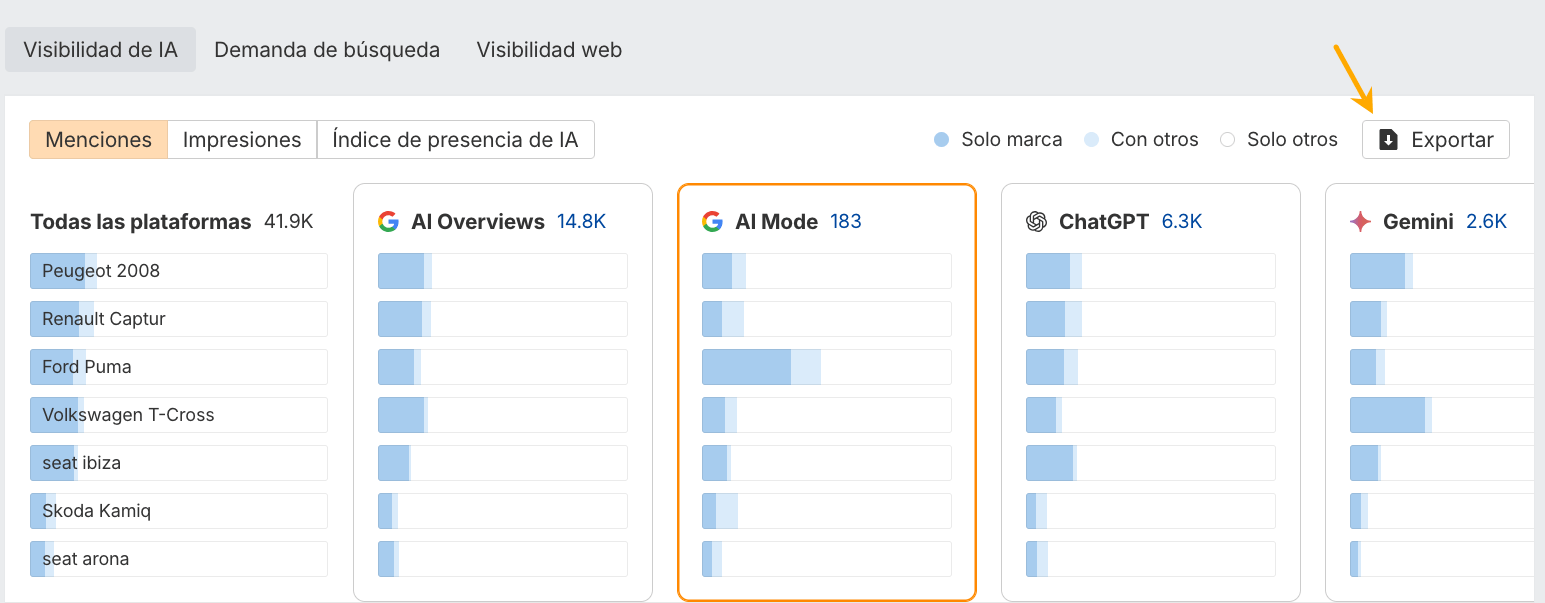Enable the Con otros filter
The width and height of the screenshot is (1545, 603).
[x=1091, y=140]
